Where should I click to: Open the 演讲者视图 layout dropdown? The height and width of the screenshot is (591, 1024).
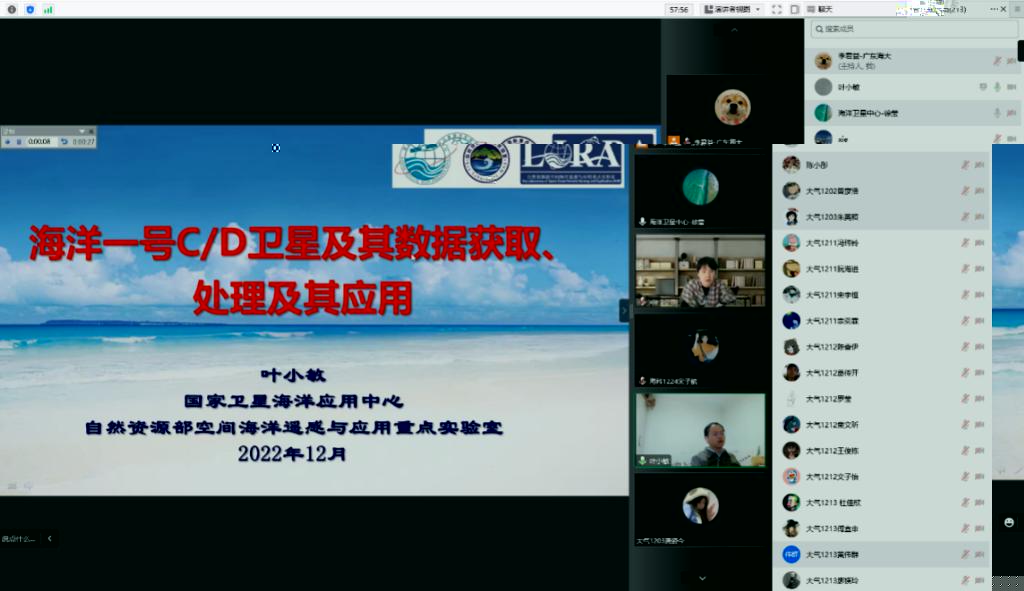tap(732, 9)
